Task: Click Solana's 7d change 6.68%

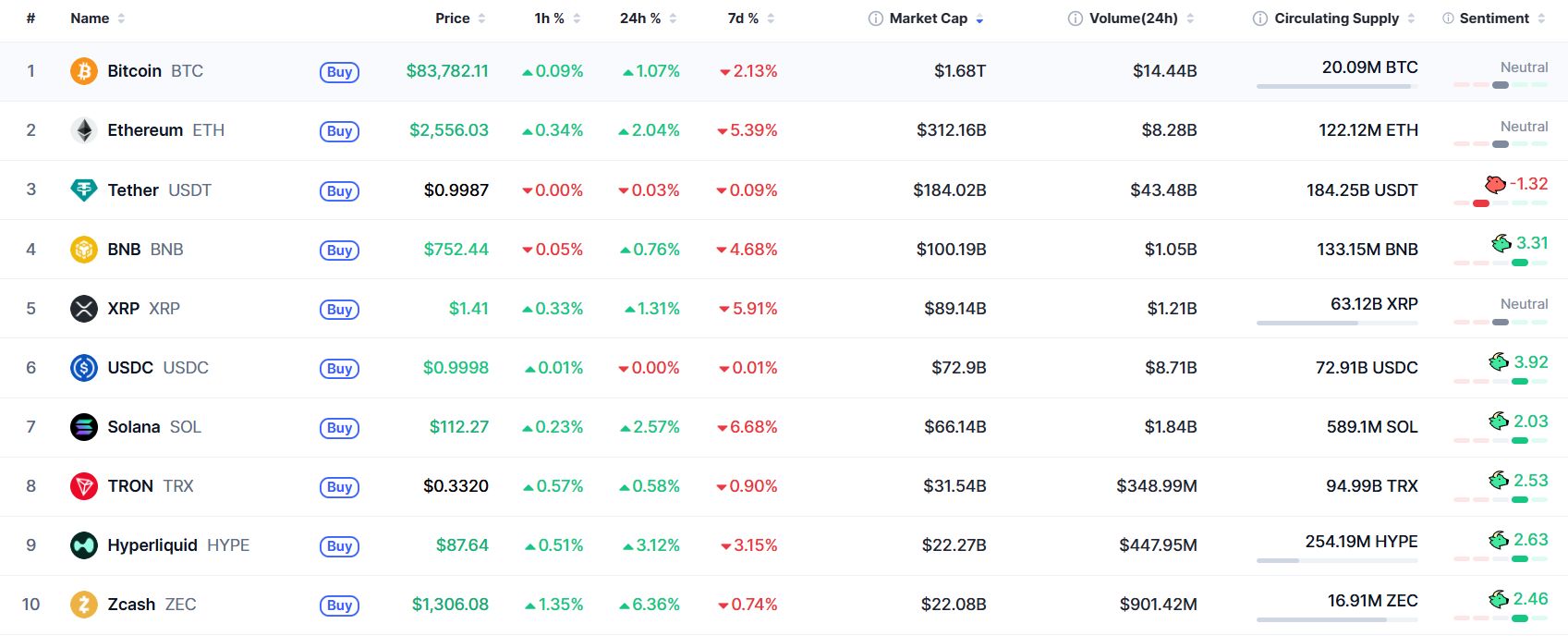Action: pos(748,427)
